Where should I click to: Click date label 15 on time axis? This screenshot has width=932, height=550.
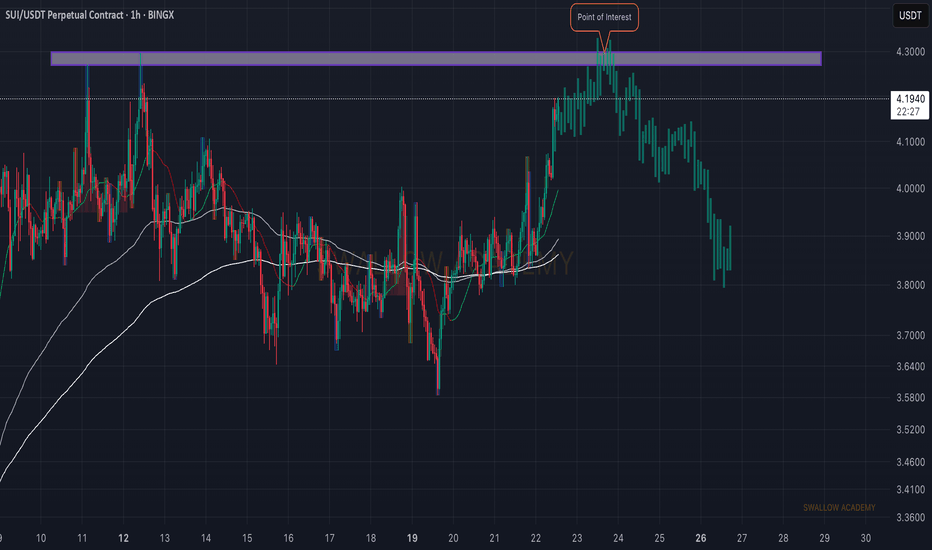pos(247,538)
